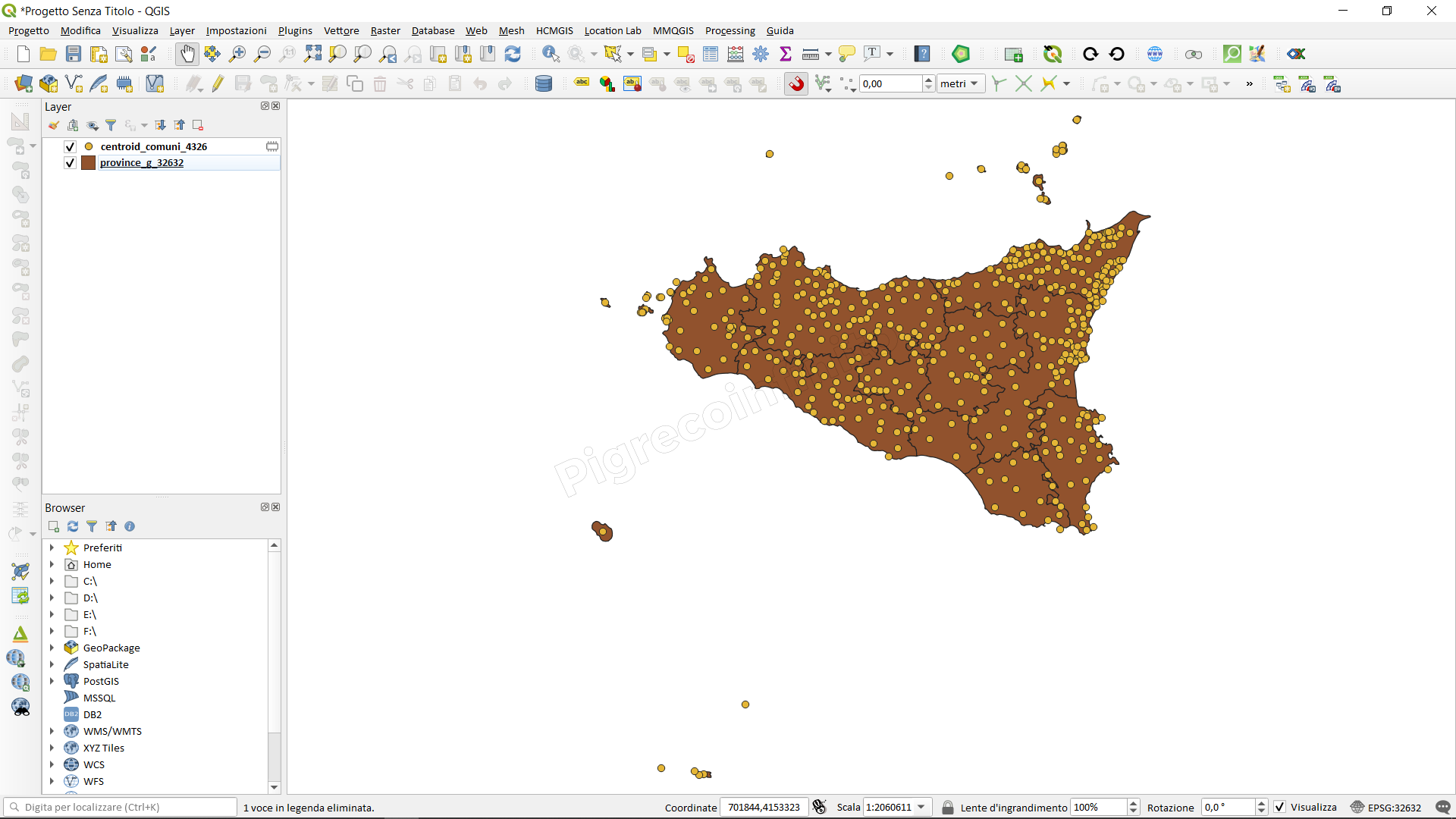Image resolution: width=1456 pixels, height=819 pixels.
Task: Enable snapping on intersection
Action: pyautogui.click(x=1024, y=83)
